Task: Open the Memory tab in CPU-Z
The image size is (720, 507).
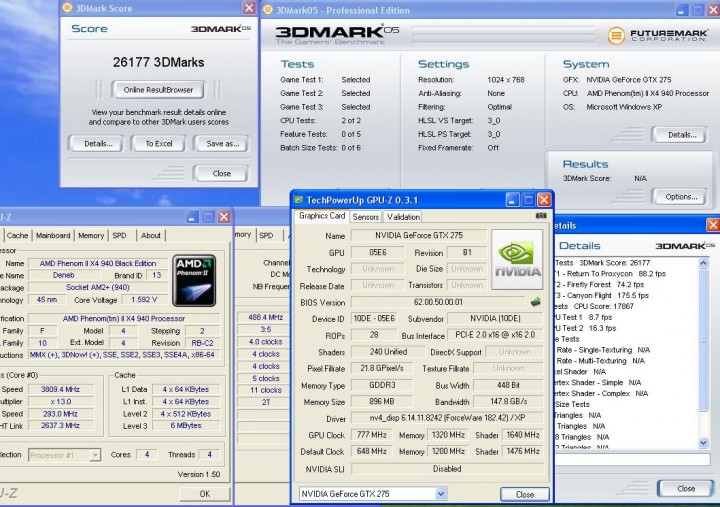Action: (x=91, y=235)
